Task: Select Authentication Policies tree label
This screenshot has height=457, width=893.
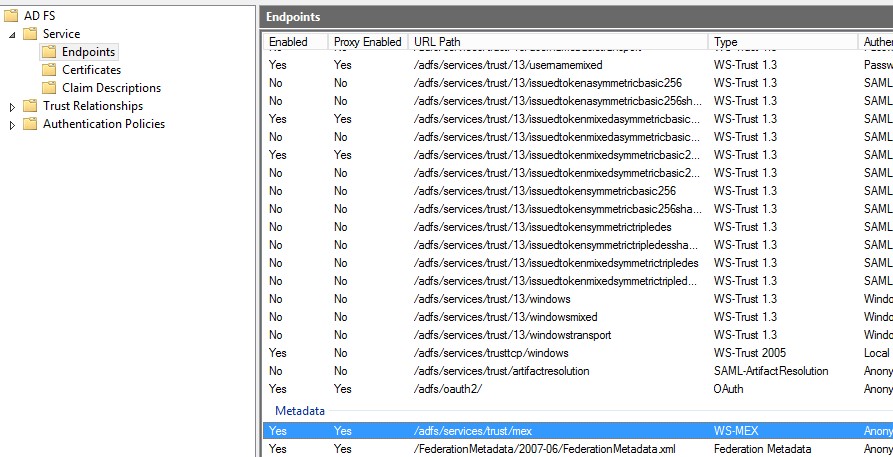Action: coord(104,124)
